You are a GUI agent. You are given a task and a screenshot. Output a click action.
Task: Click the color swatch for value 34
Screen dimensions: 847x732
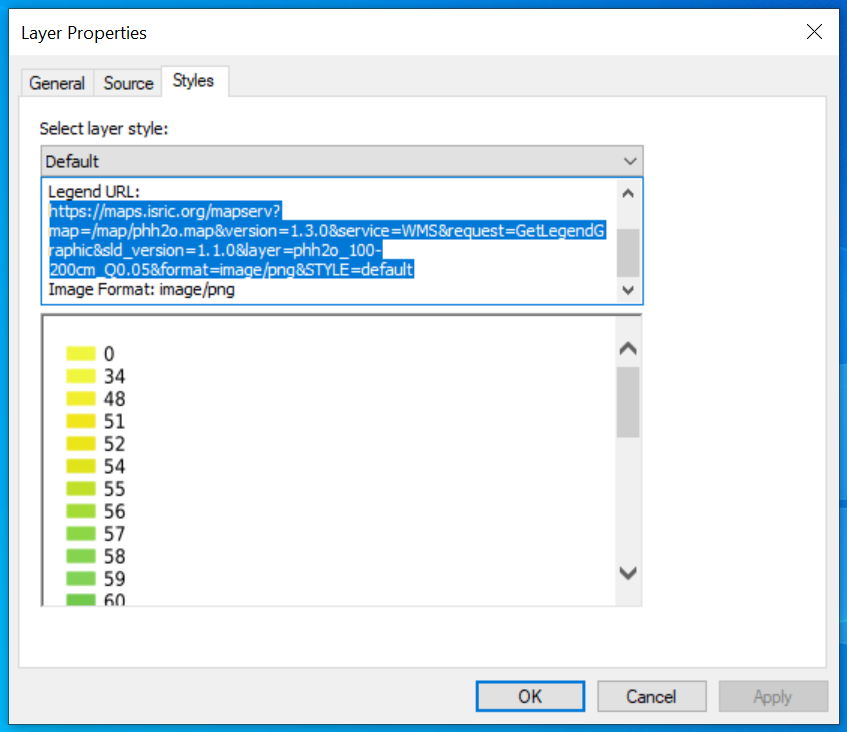[x=80, y=376]
